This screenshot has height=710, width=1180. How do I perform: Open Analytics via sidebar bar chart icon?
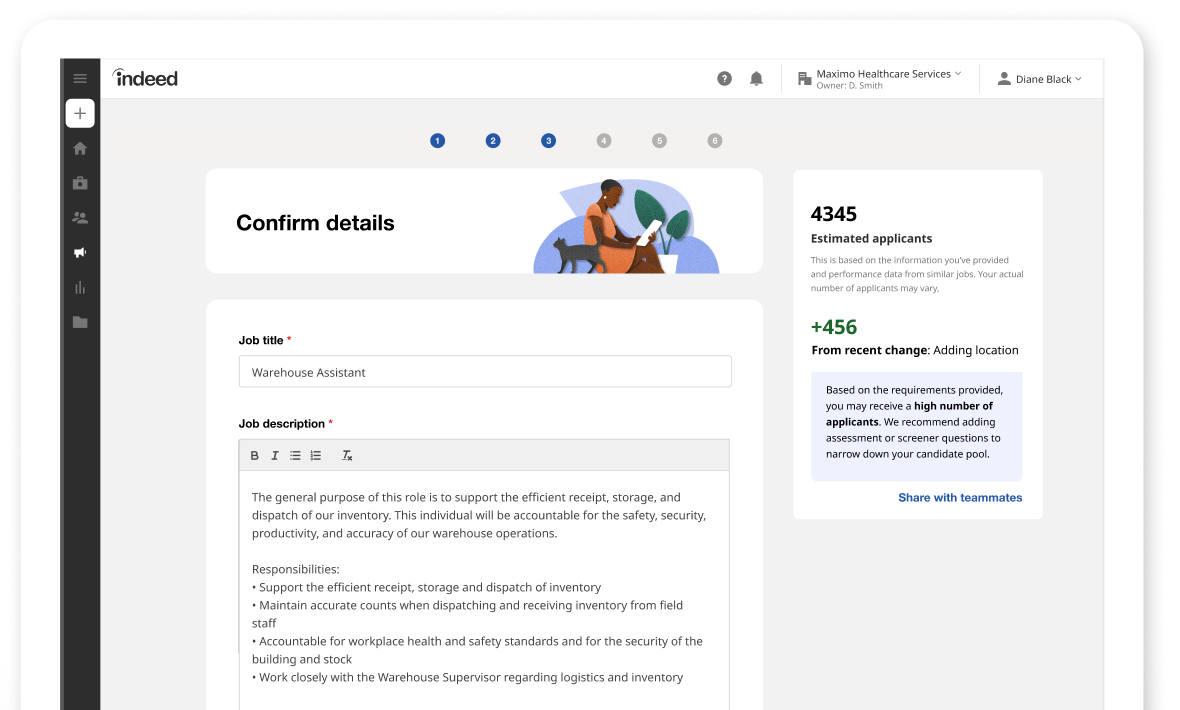click(x=80, y=288)
